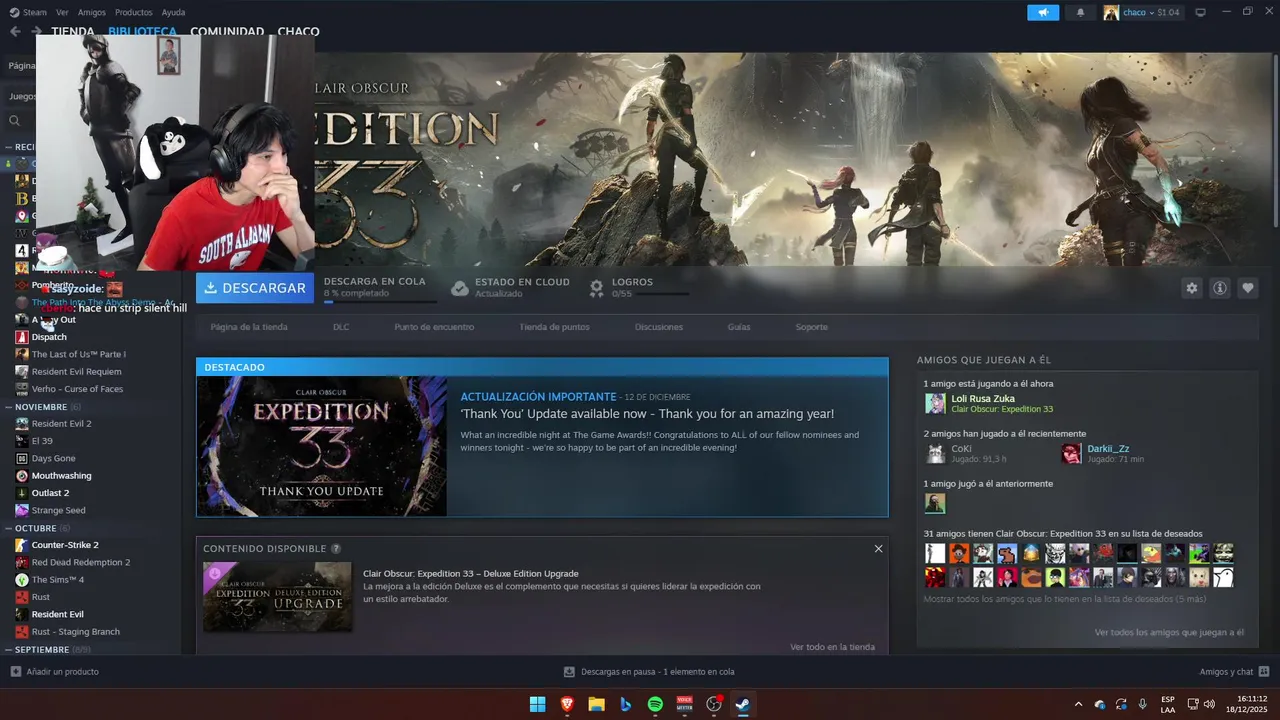Image resolution: width=1280 pixels, height=720 pixels.
Task: Open the chaco account dropdown
Action: (1151, 13)
